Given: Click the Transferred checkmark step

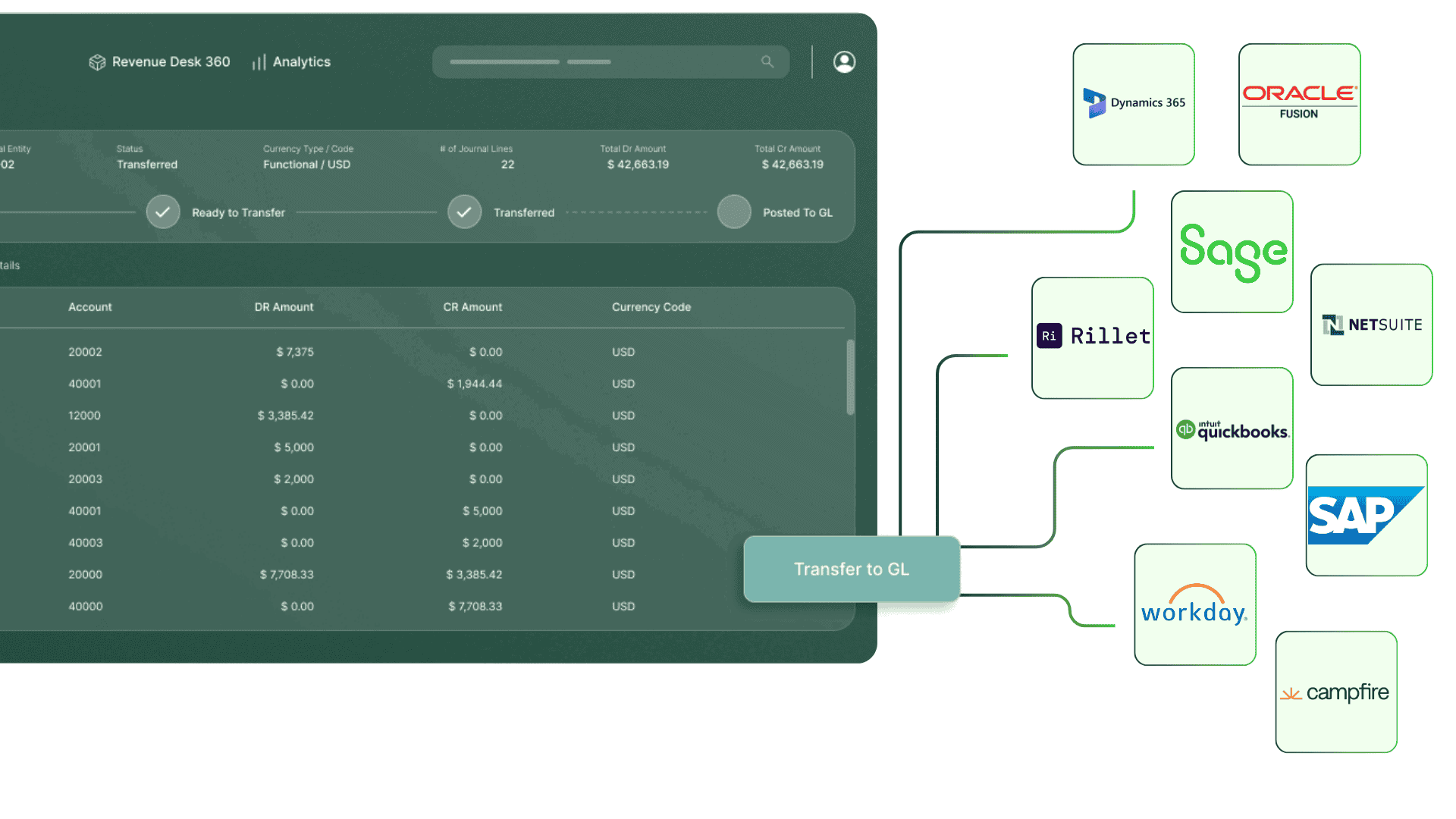Looking at the screenshot, I should [x=464, y=212].
